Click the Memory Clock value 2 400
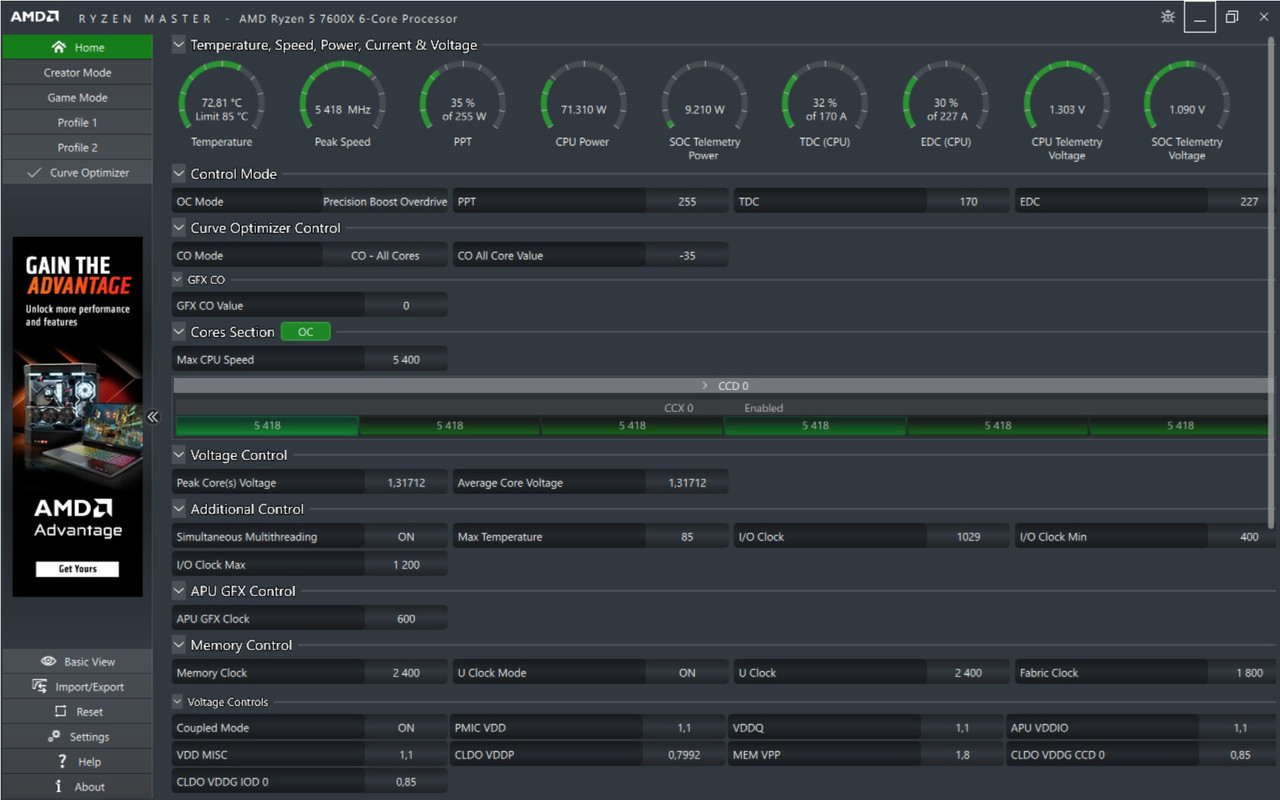Image resolution: width=1280 pixels, height=800 pixels. coord(406,673)
